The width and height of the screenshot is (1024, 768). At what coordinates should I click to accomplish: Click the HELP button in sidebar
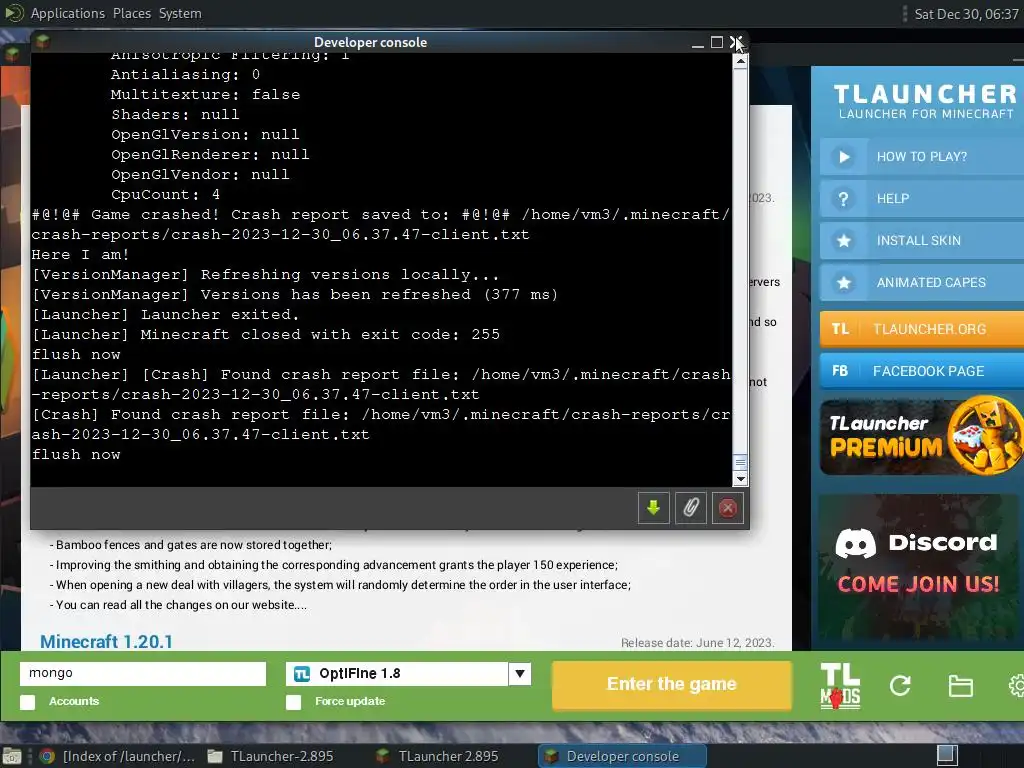[x=922, y=199]
